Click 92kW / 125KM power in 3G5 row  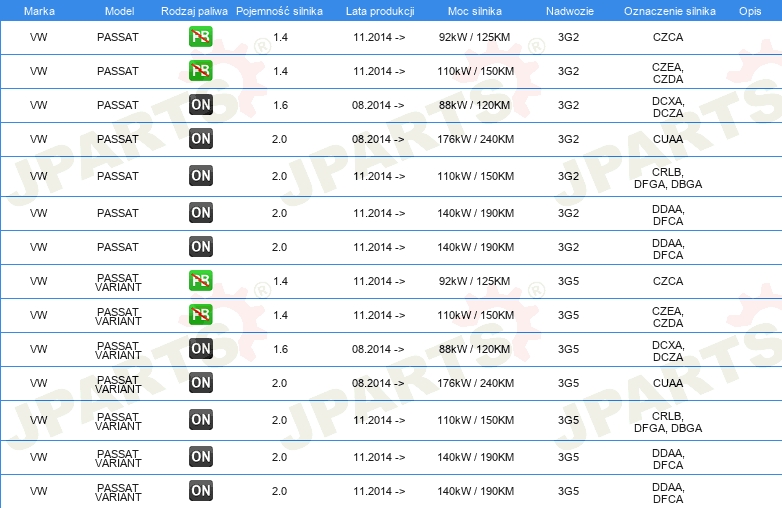pos(474,281)
